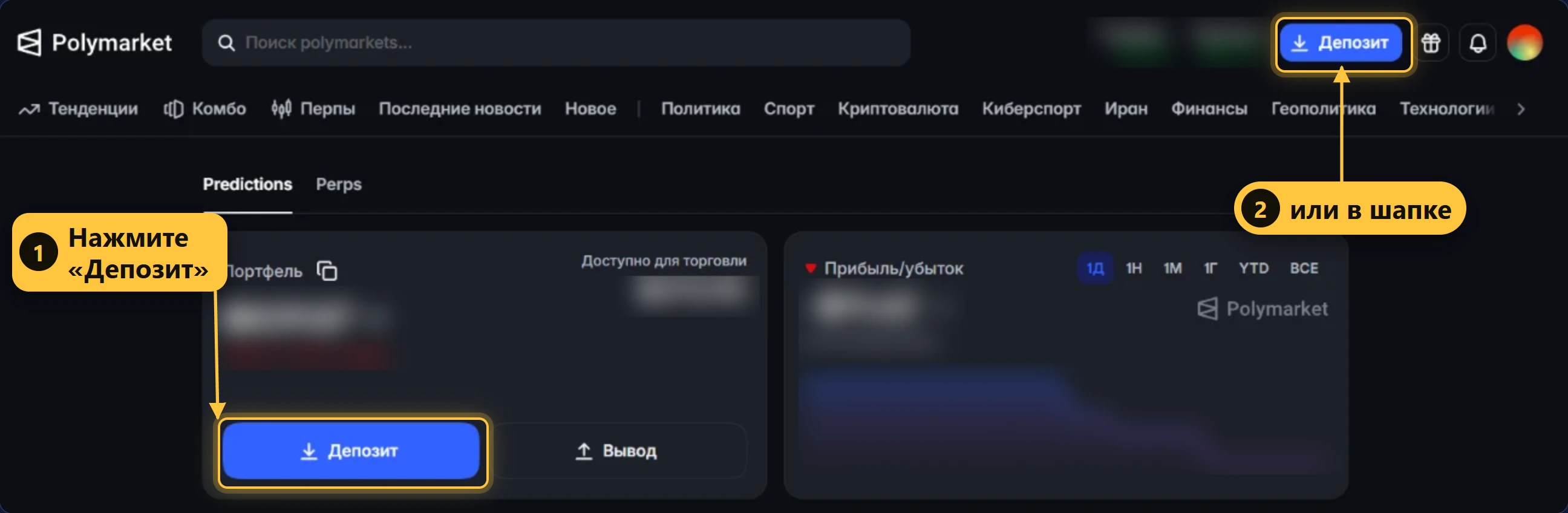The width and height of the screenshot is (1568, 513).
Task: Select the YTD profit period
Action: (x=1254, y=269)
